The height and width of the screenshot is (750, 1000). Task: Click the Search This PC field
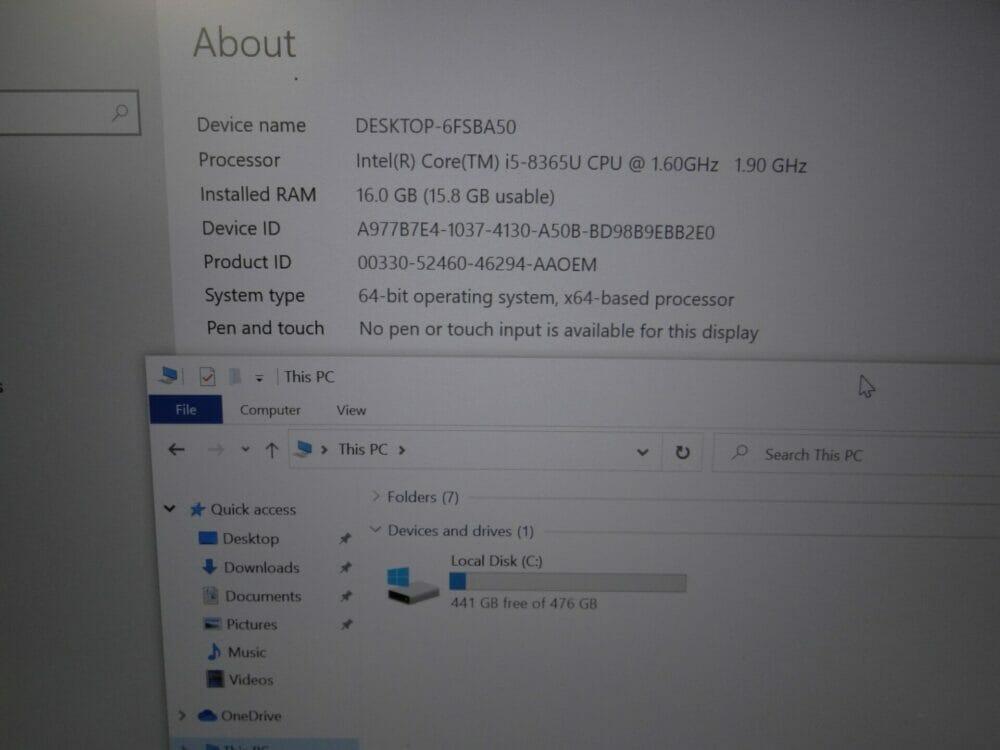[x=856, y=454]
